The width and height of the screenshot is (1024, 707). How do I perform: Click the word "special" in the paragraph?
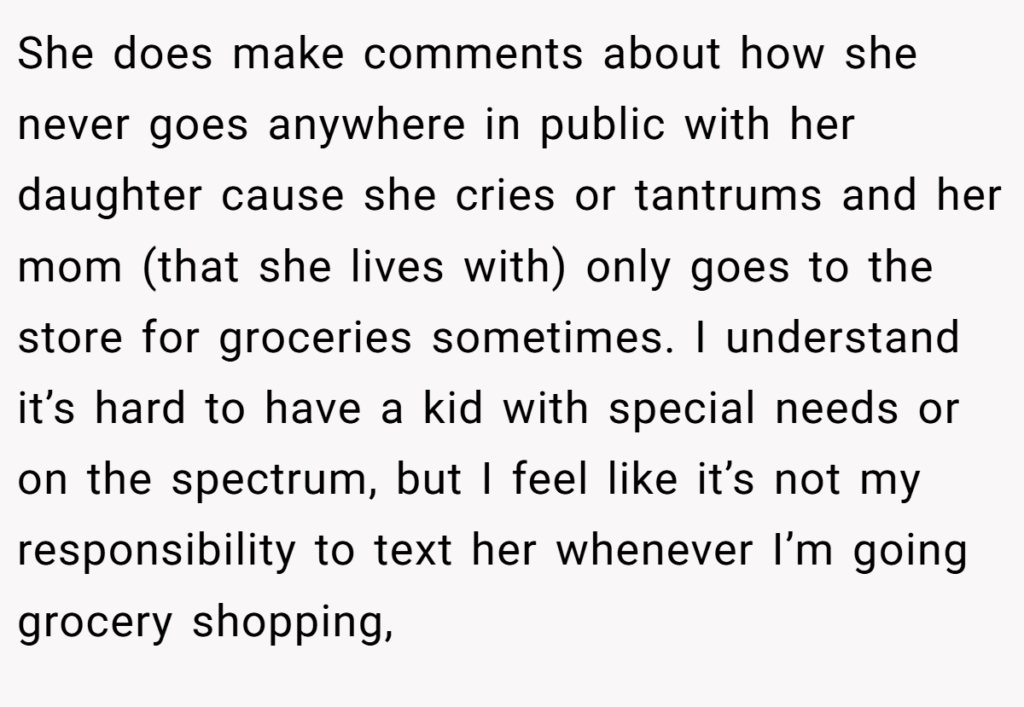click(x=682, y=409)
